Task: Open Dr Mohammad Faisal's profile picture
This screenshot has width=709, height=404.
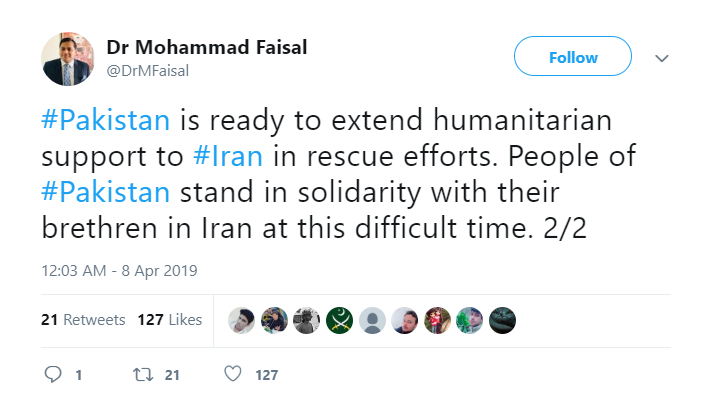Action: [x=68, y=57]
